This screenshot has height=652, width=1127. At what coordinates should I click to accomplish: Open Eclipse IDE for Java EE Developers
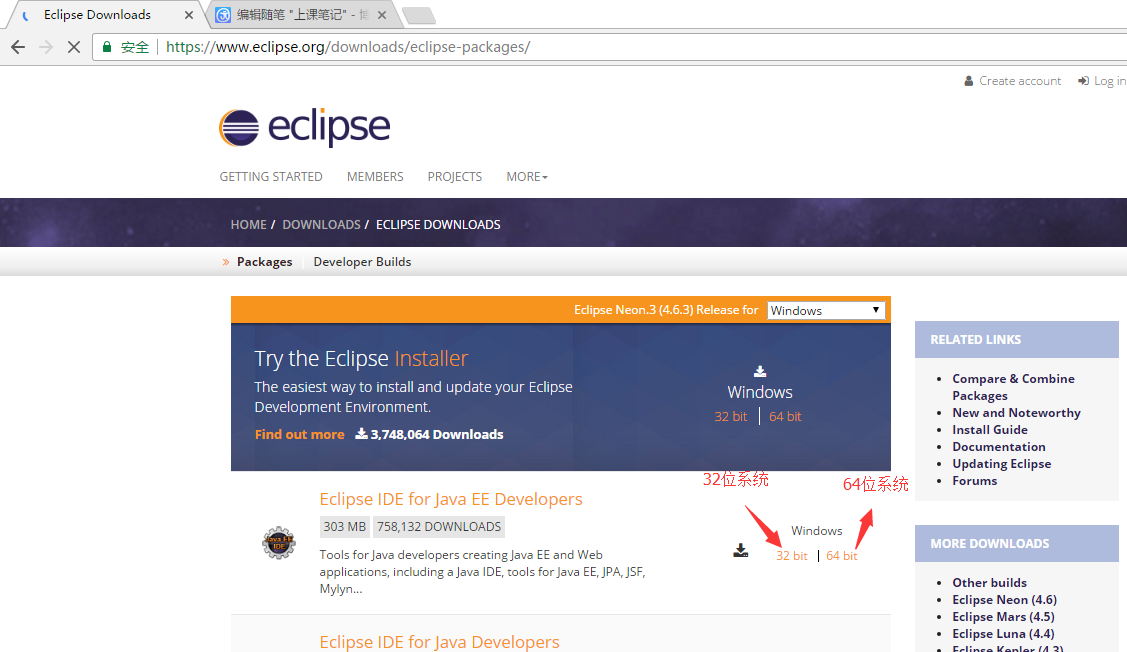point(451,499)
